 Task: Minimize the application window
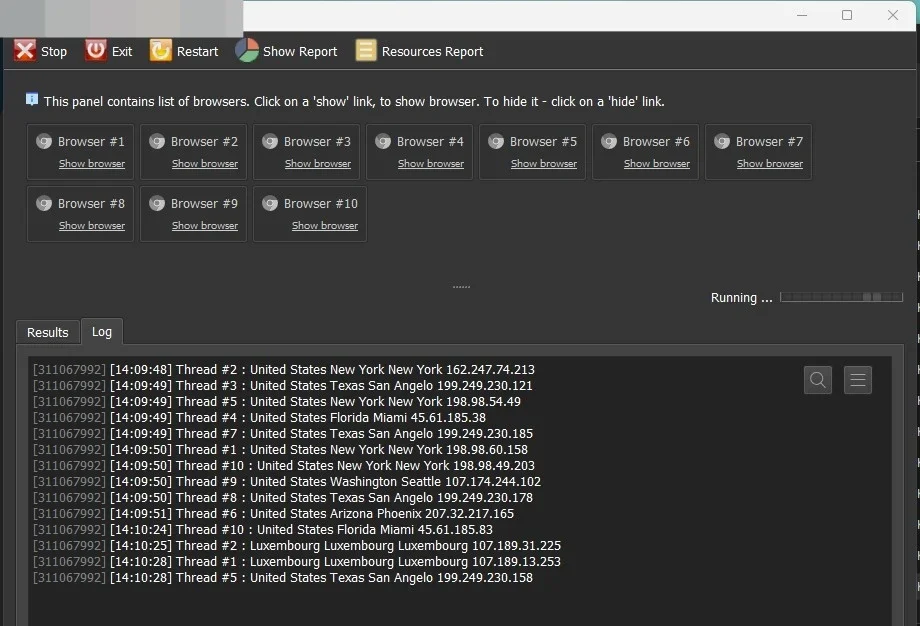802,15
